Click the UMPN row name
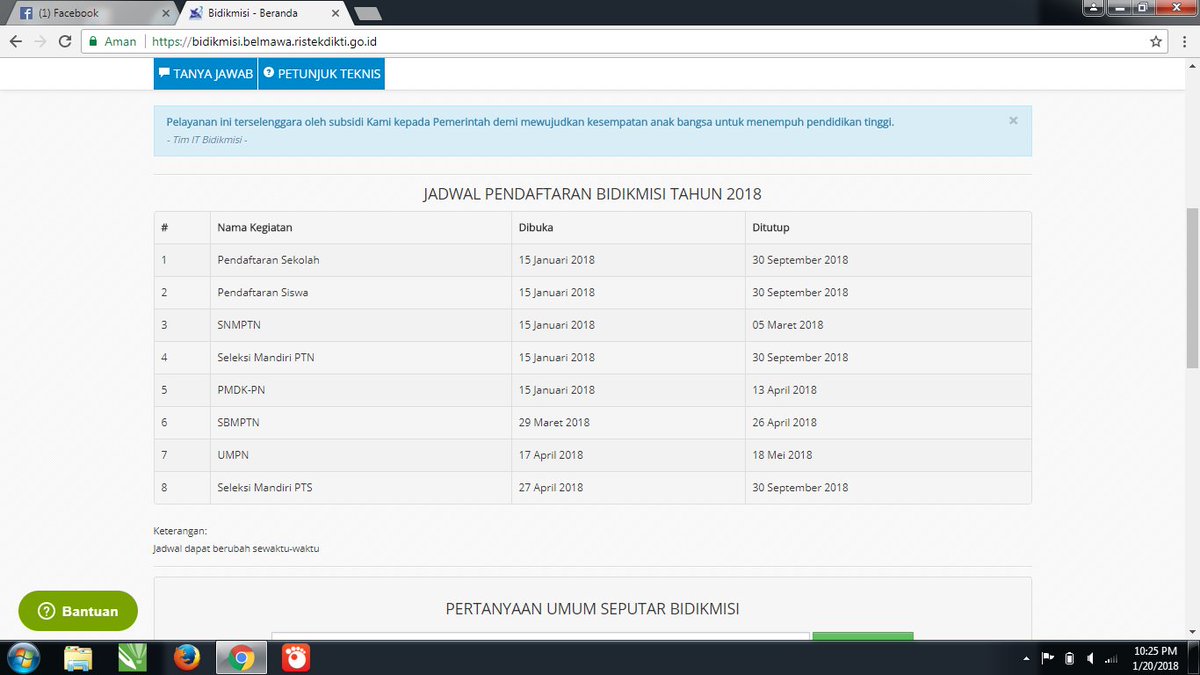Viewport: 1200px width, 675px height. [233, 455]
